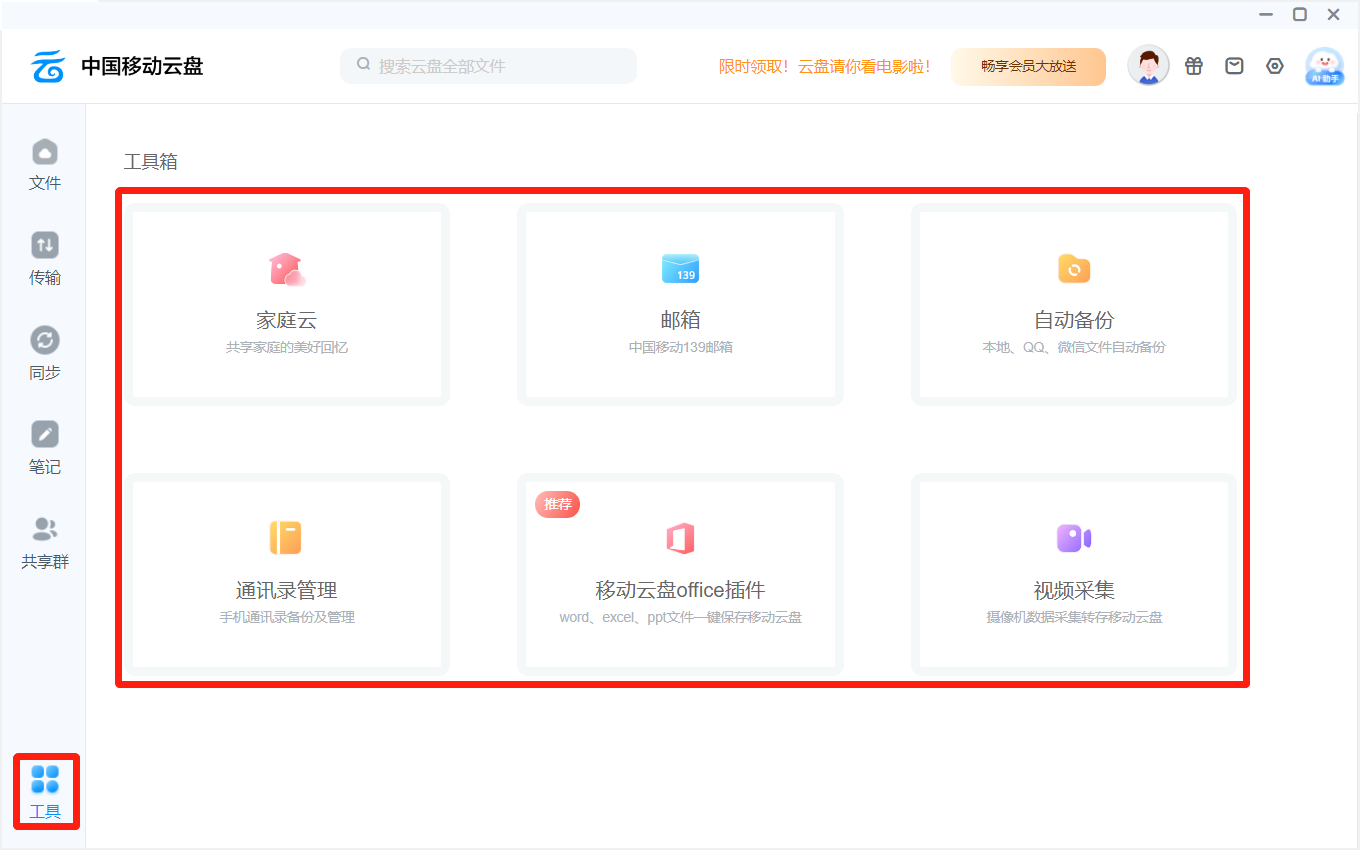1360x850 pixels.
Task: Click the office plugin icon
Action: [680, 538]
